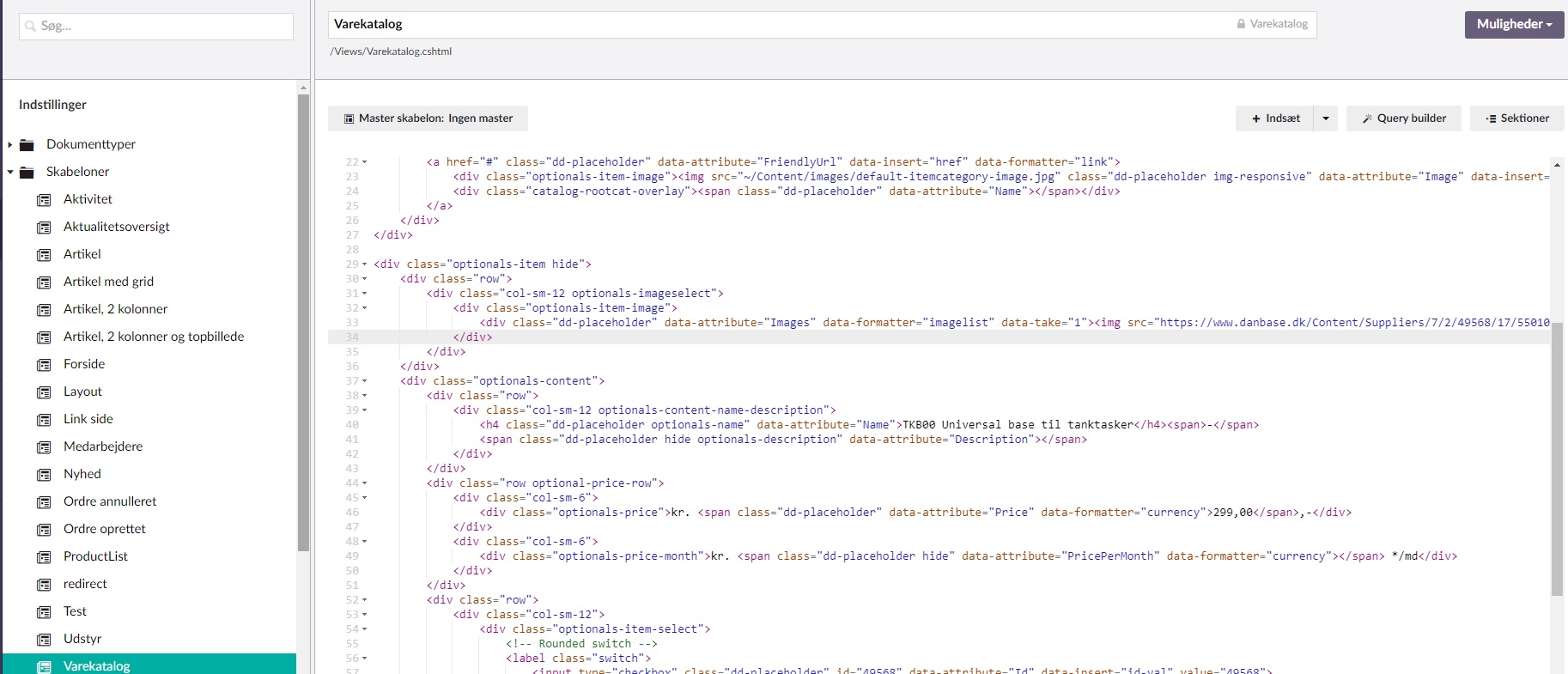Click the Master skabelon button

(428, 118)
